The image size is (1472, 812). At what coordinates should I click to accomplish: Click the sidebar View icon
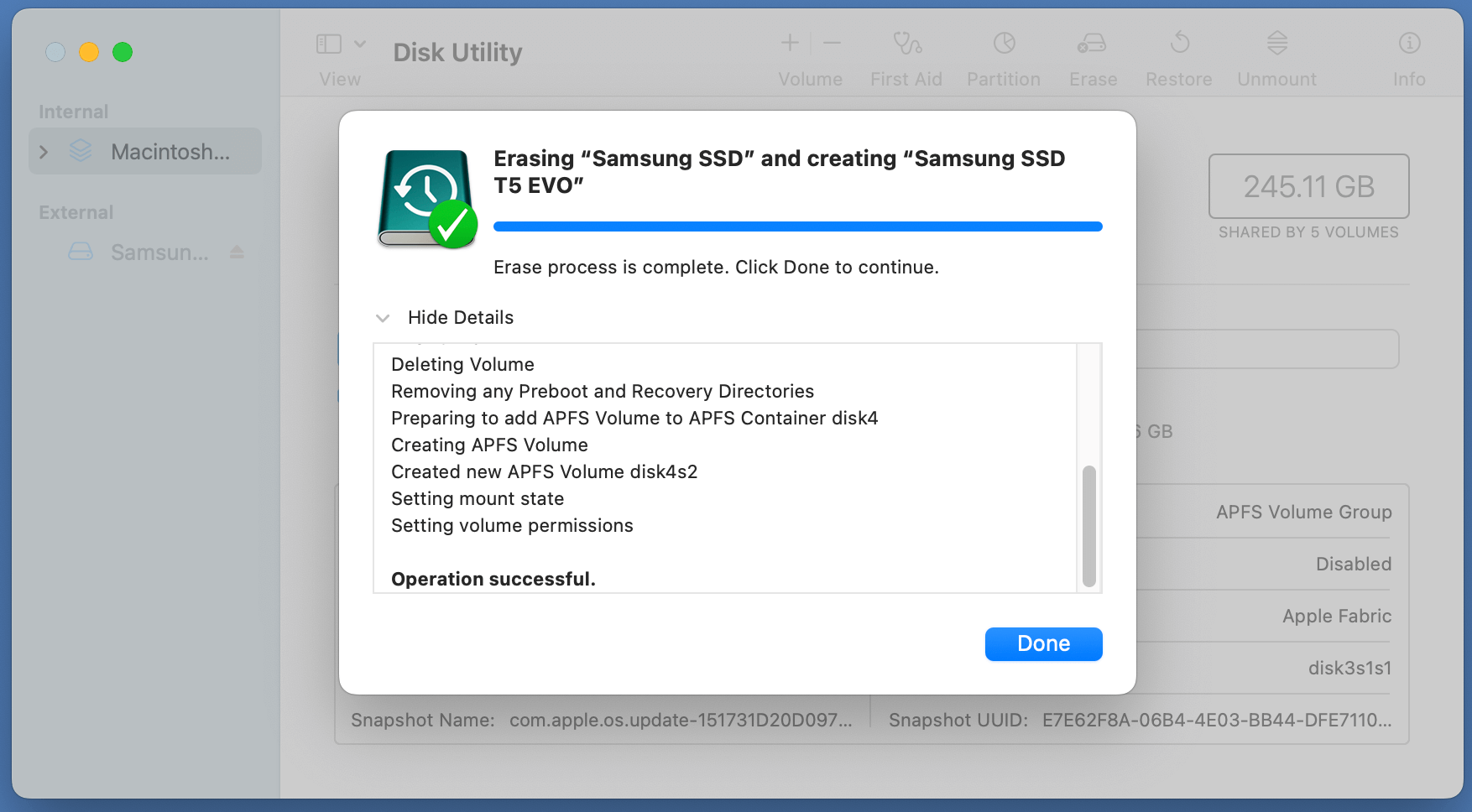329,43
